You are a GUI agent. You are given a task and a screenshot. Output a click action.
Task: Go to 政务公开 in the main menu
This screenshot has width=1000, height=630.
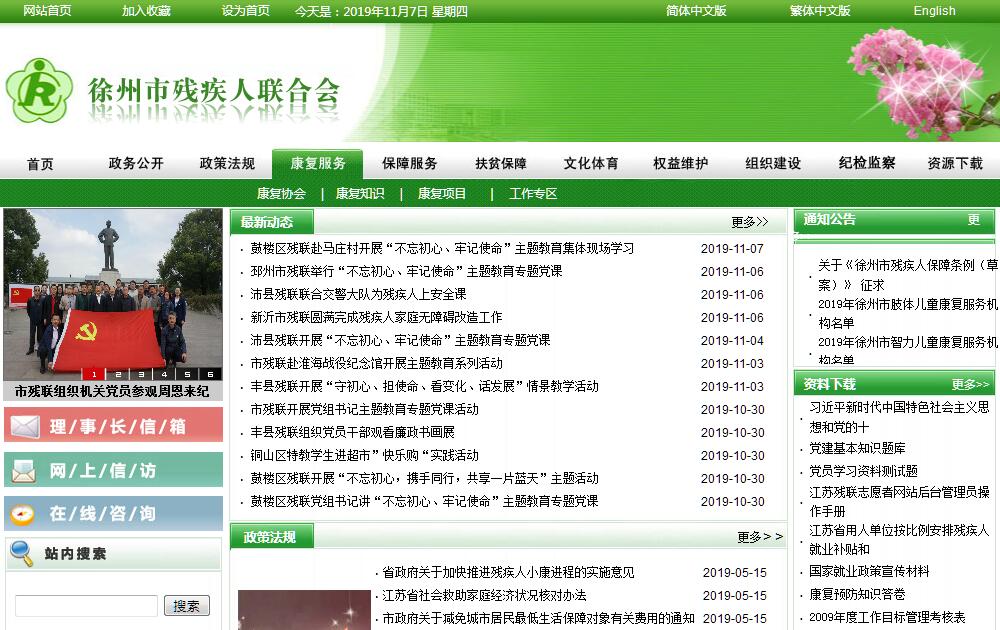click(x=136, y=163)
